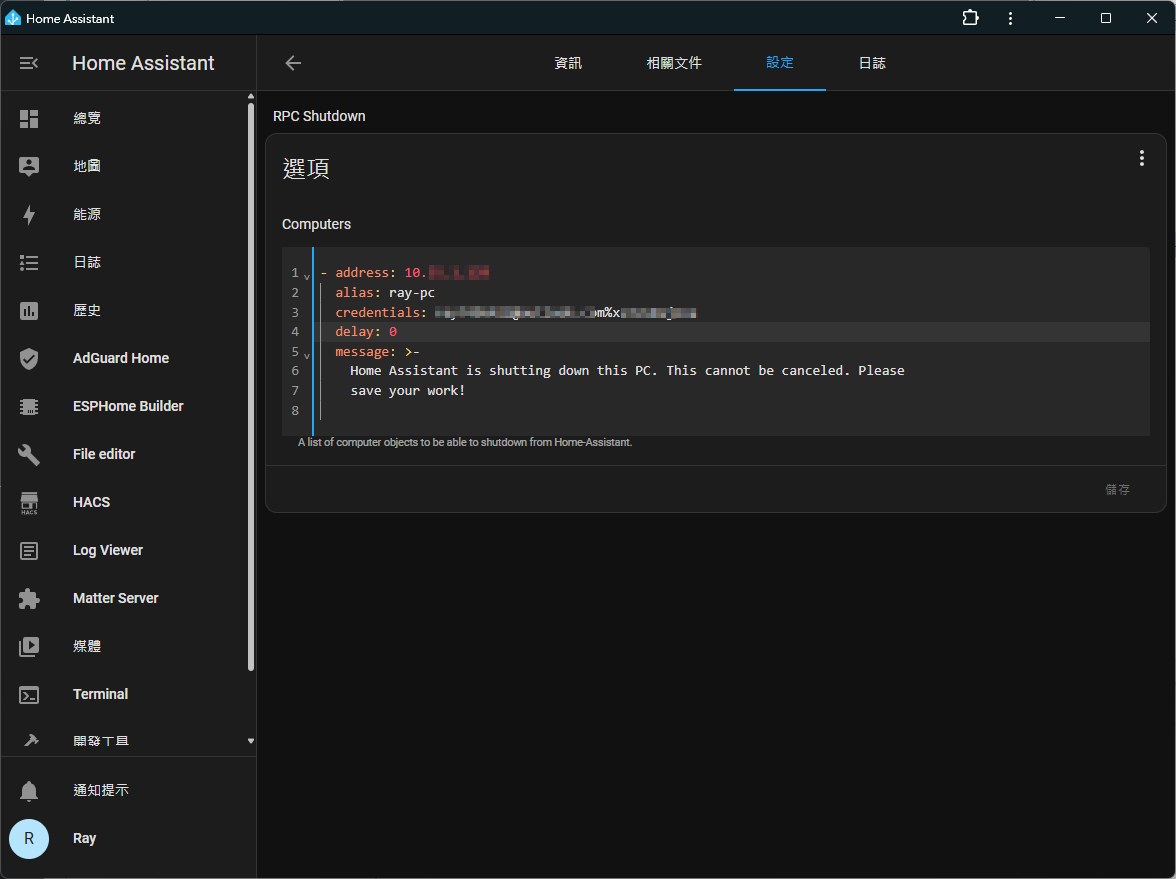Open Matter Server from the sidebar label
This screenshot has height=879, width=1176.
tap(116, 598)
